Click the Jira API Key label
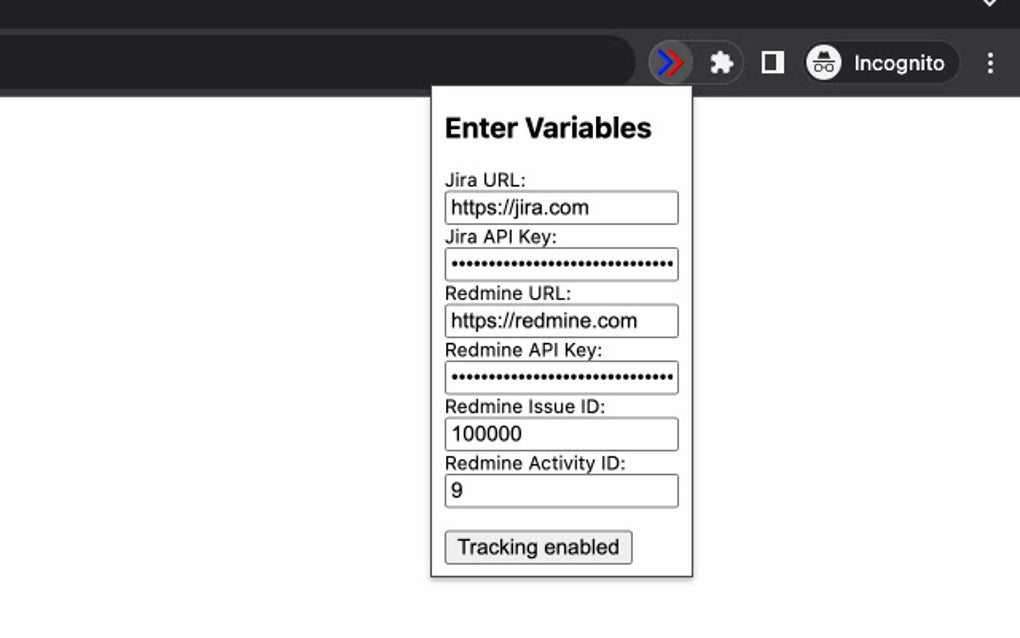Viewport: 1020px width, 638px height. (x=500, y=237)
